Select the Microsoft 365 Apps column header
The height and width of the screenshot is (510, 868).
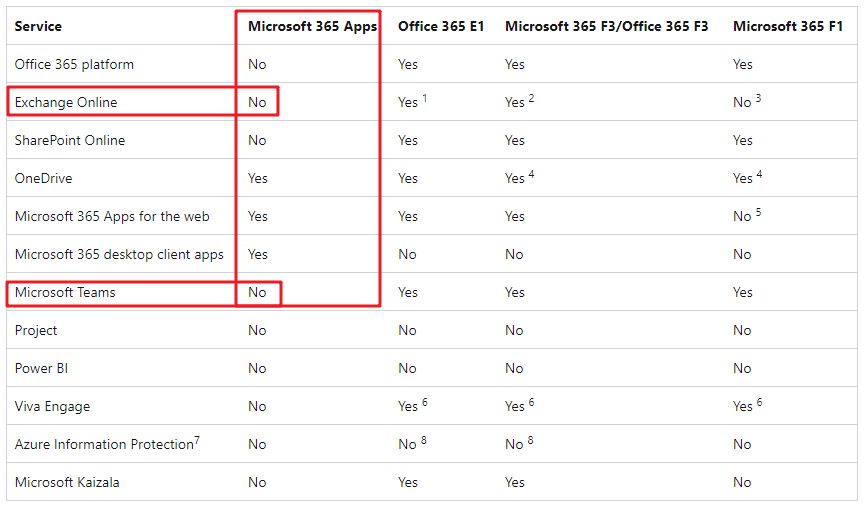point(312,27)
